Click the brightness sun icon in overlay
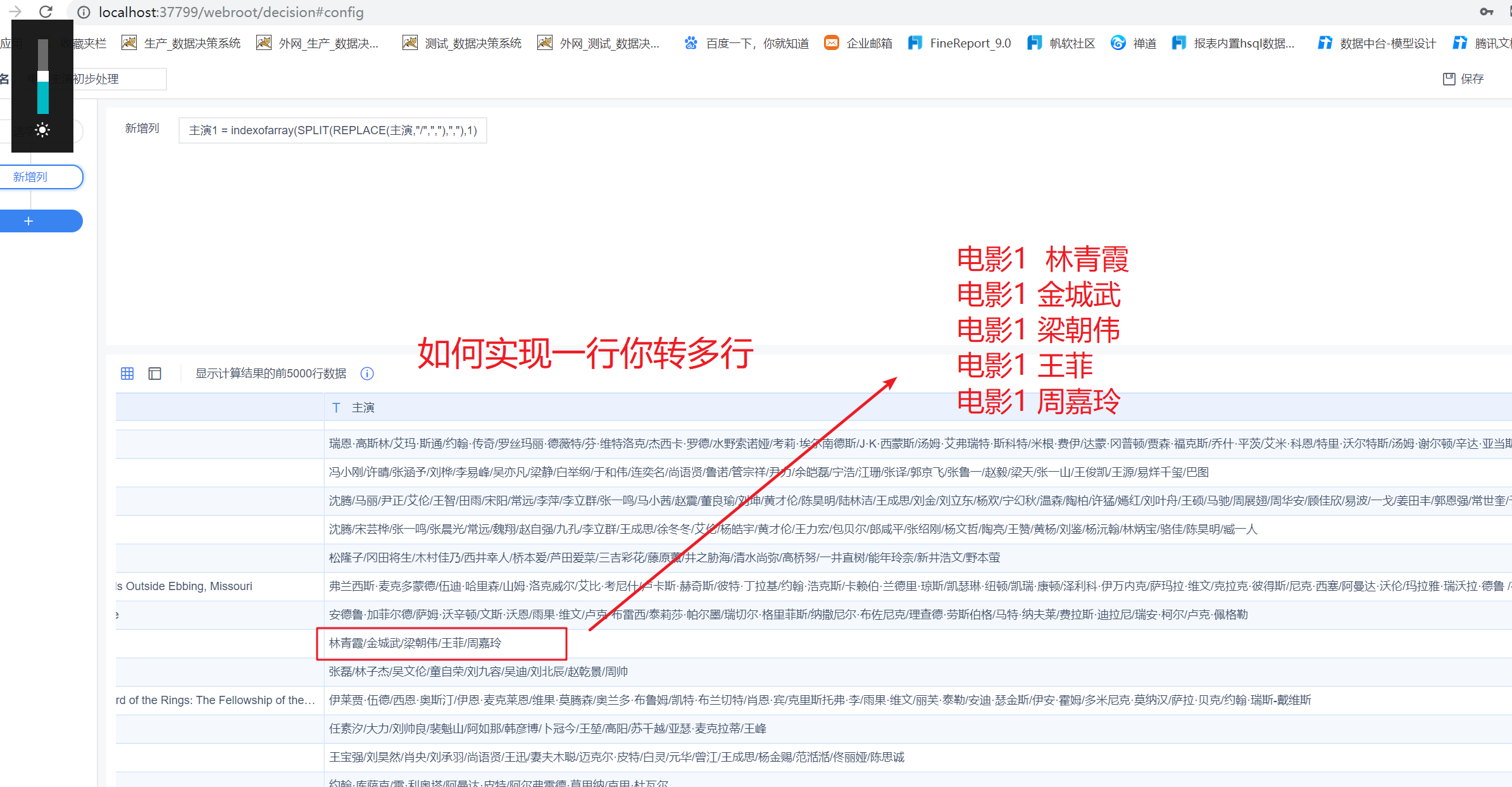1512x787 pixels. pyautogui.click(x=42, y=130)
